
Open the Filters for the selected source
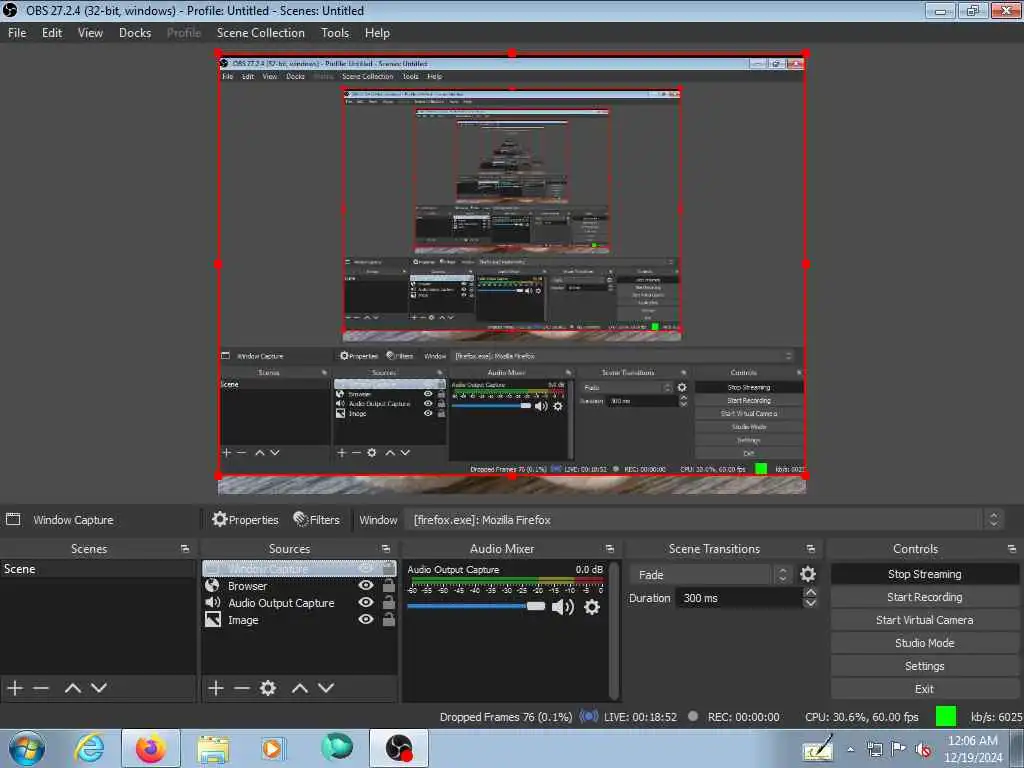[x=317, y=520]
